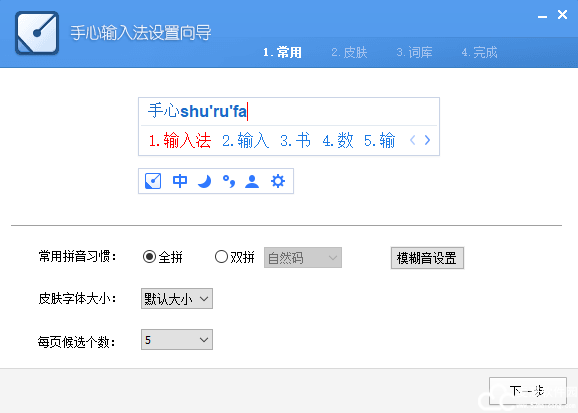Toggle the half-width moon icon
The height and width of the screenshot is (413, 578).
tap(205, 181)
